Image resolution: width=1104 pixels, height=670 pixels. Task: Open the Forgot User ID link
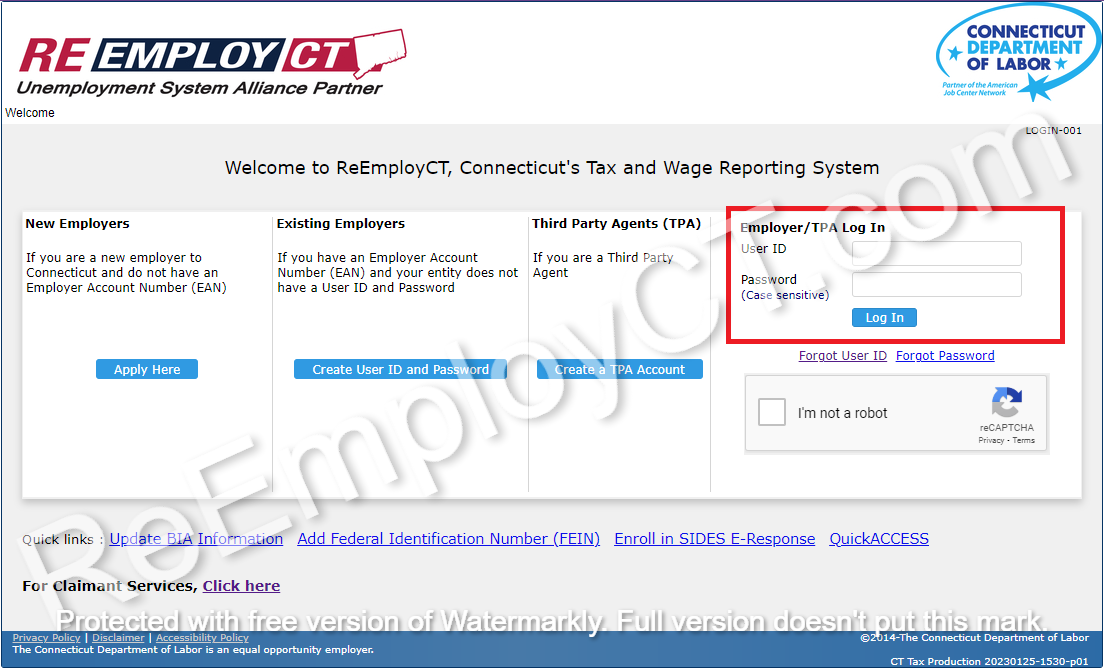[843, 355]
